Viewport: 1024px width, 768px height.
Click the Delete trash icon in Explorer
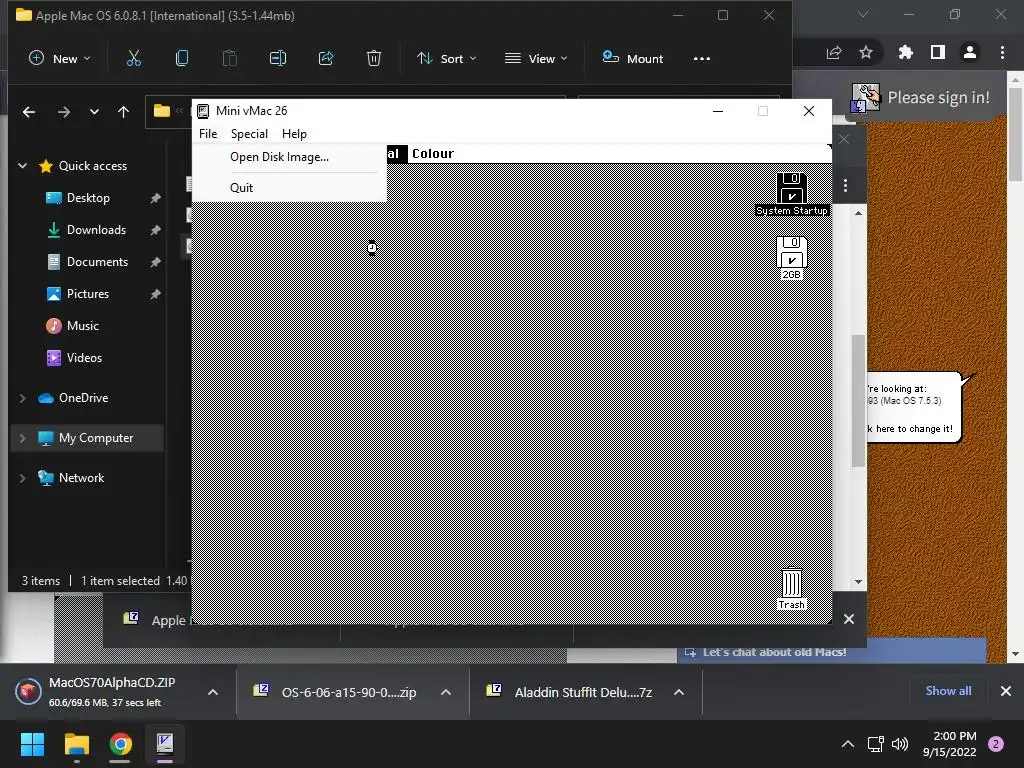tap(374, 58)
